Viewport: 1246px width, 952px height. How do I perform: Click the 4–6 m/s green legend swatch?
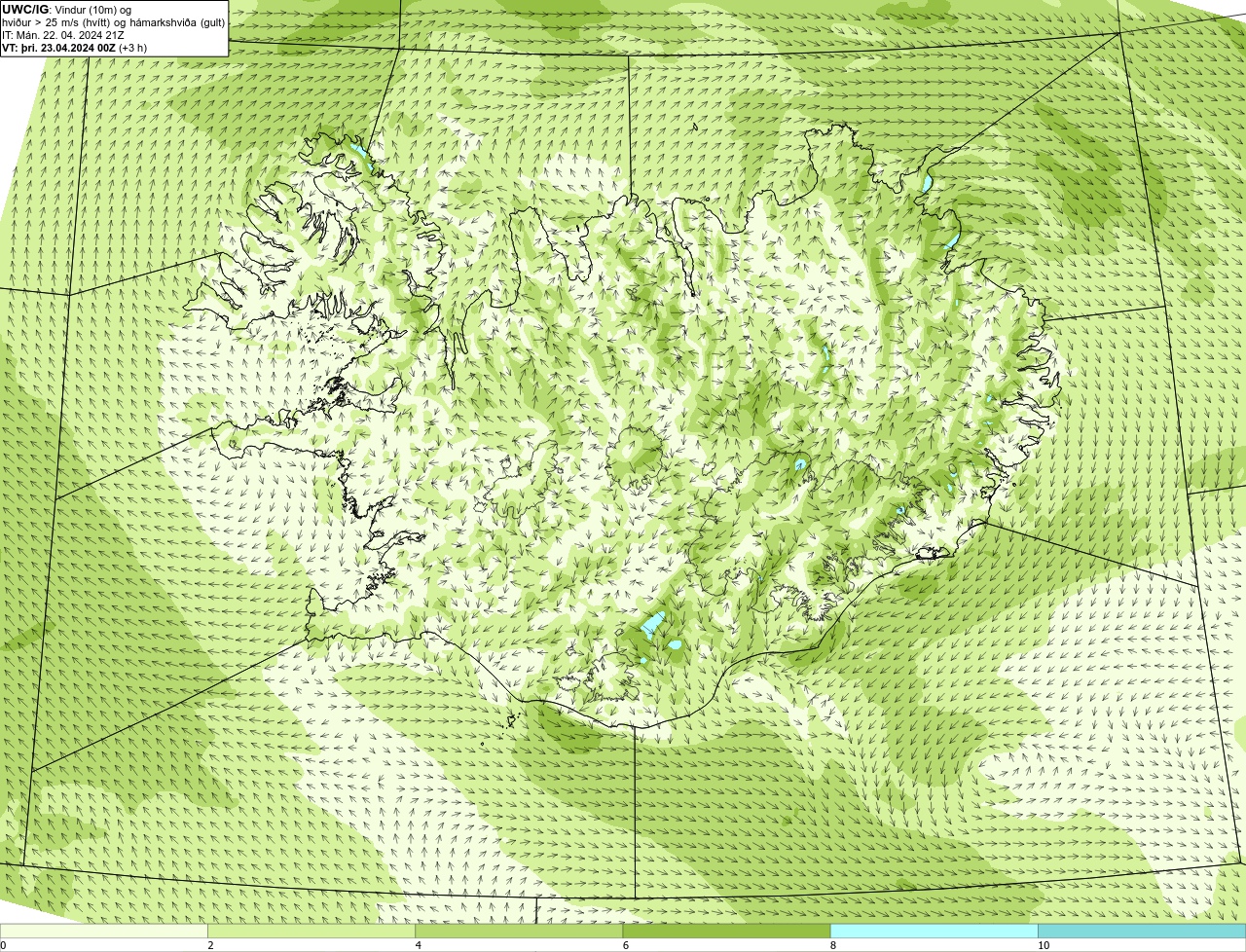tap(519, 931)
